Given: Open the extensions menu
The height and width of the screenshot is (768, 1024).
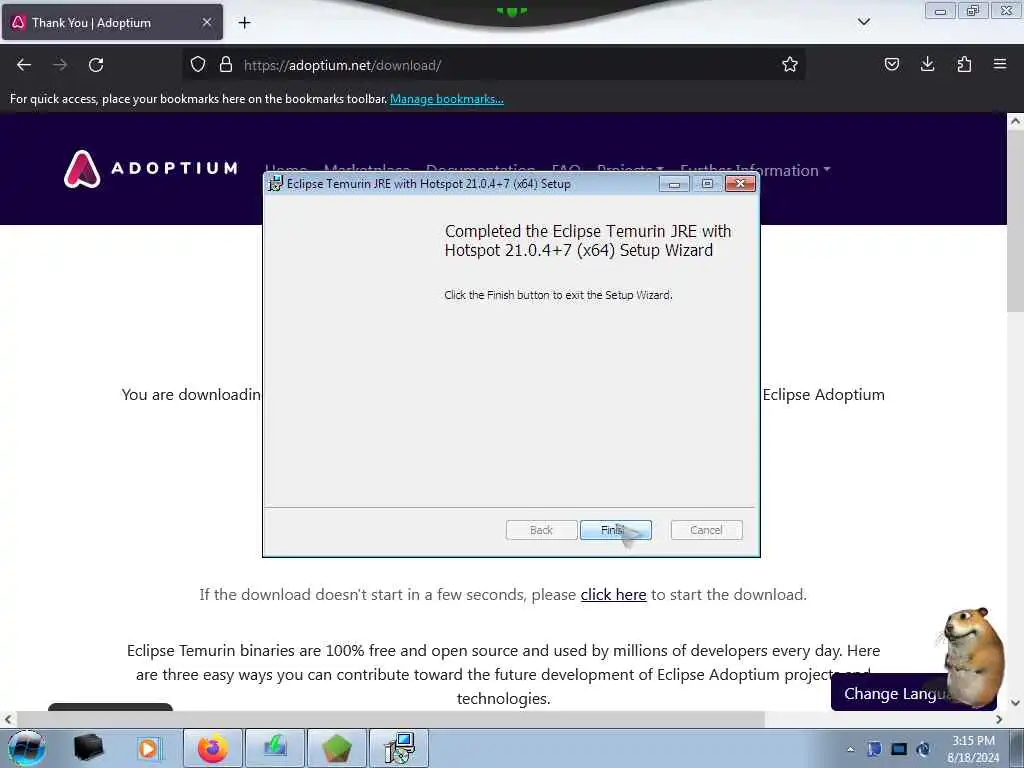Looking at the screenshot, I should pos(964,65).
